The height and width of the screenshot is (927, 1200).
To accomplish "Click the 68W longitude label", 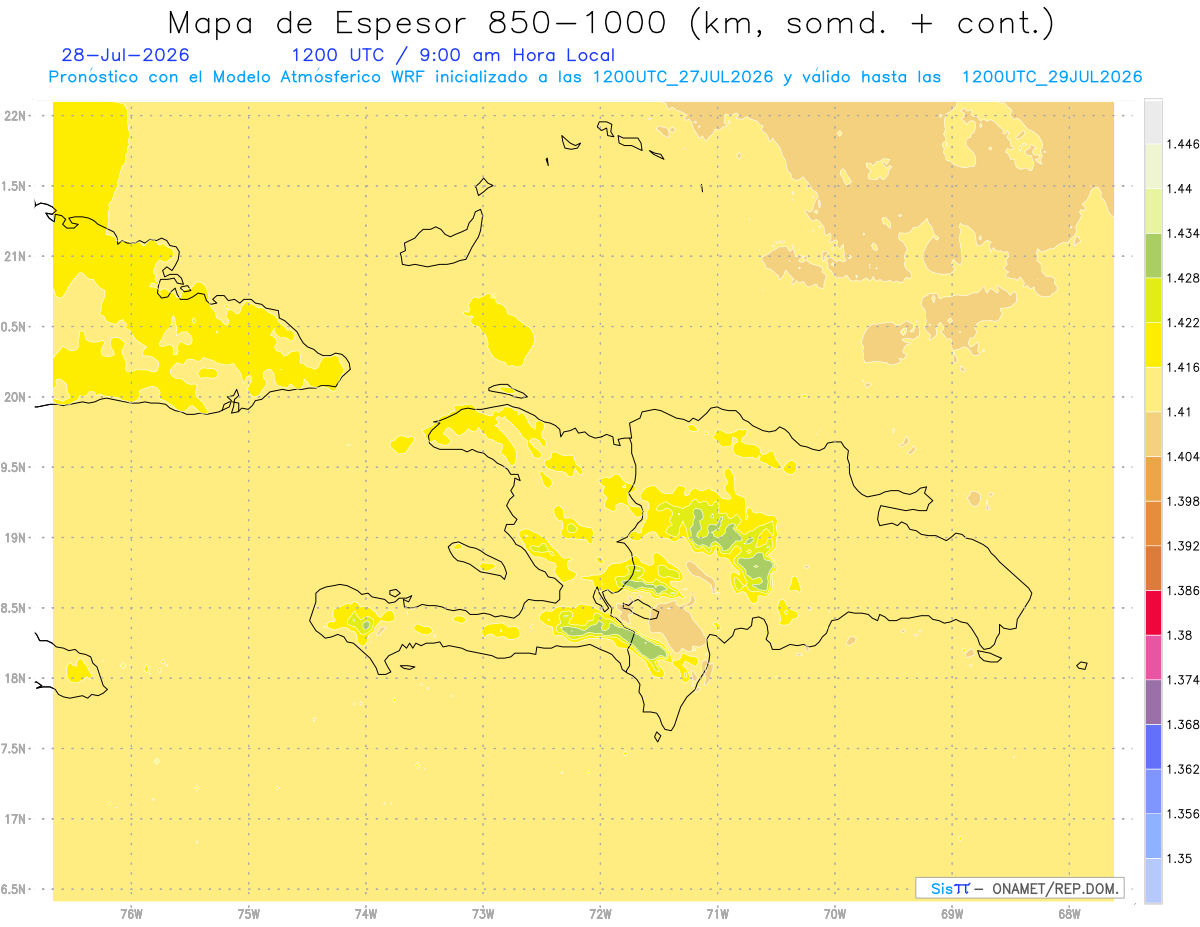I will pos(1069,914).
